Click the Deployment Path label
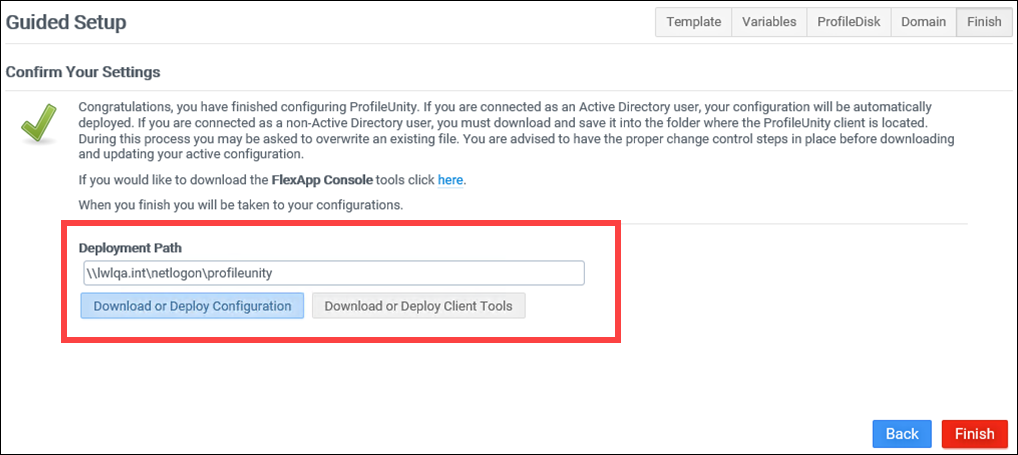This screenshot has height=455, width=1018. (131, 247)
